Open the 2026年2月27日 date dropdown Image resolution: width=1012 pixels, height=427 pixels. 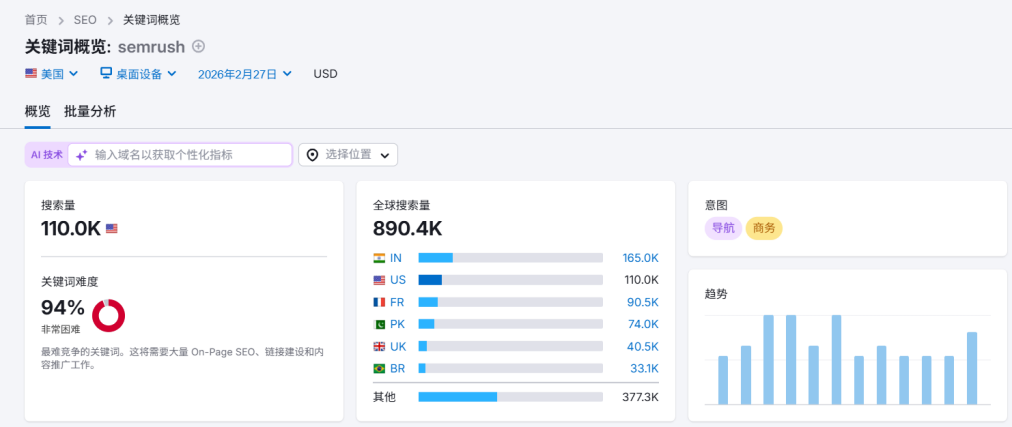[245, 74]
